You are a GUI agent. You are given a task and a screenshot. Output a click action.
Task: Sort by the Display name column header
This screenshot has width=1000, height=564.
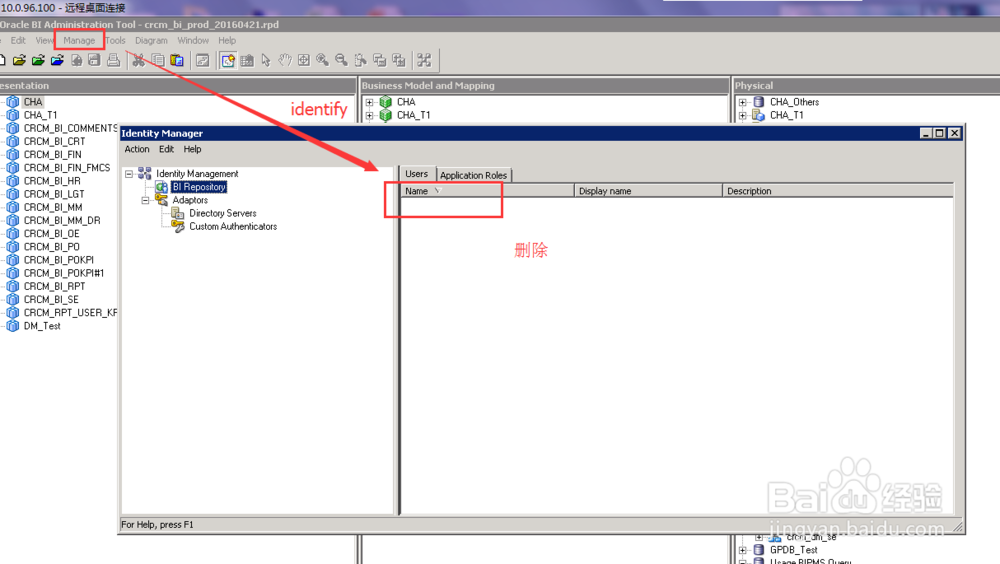648,191
